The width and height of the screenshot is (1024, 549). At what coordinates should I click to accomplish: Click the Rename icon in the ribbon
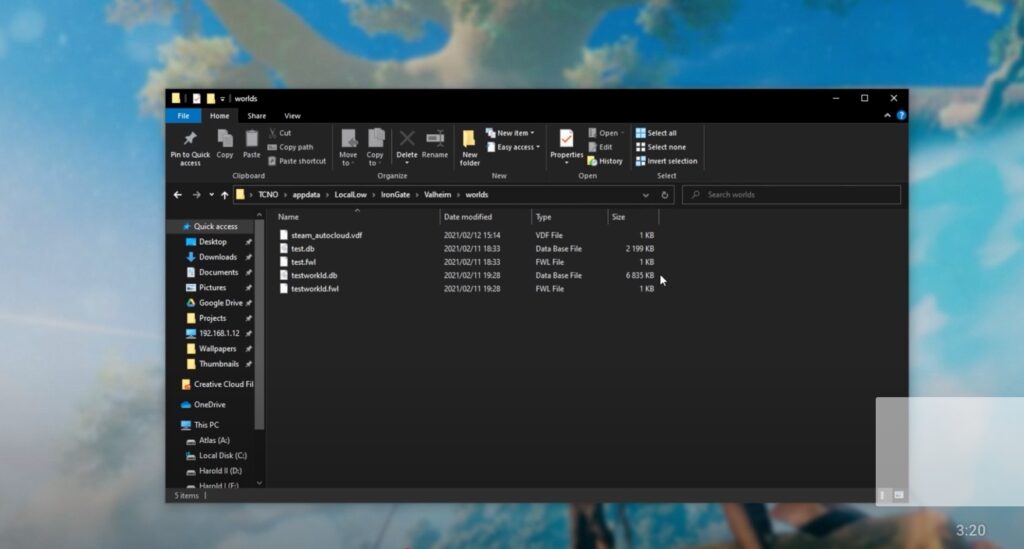pos(435,139)
